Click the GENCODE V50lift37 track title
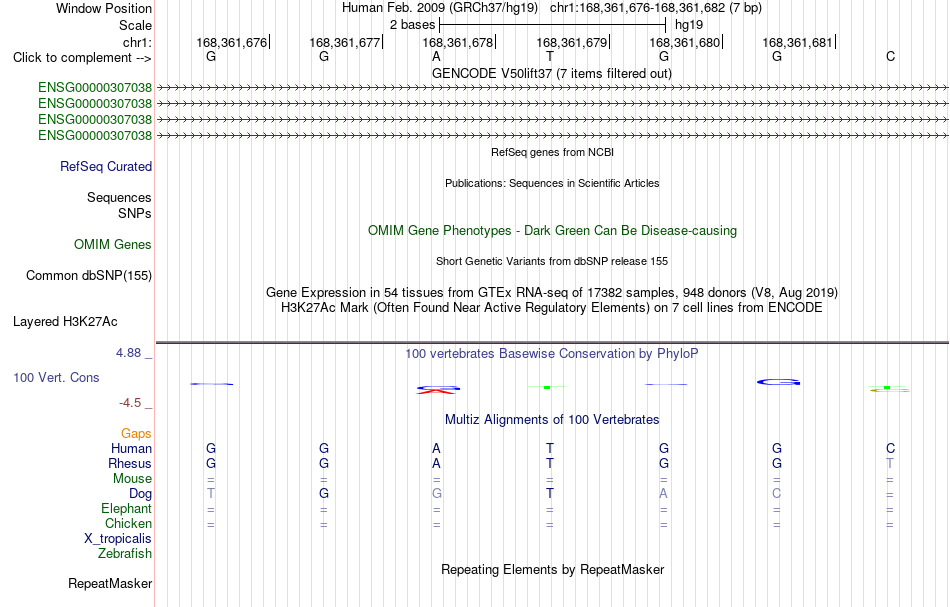The width and height of the screenshot is (950, 607). point(552,73)
